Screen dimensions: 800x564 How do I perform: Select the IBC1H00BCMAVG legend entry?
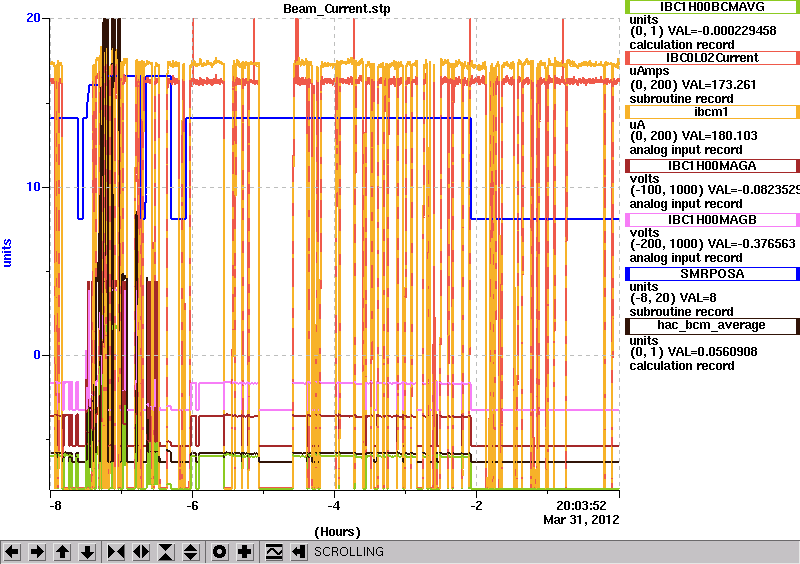712,7
